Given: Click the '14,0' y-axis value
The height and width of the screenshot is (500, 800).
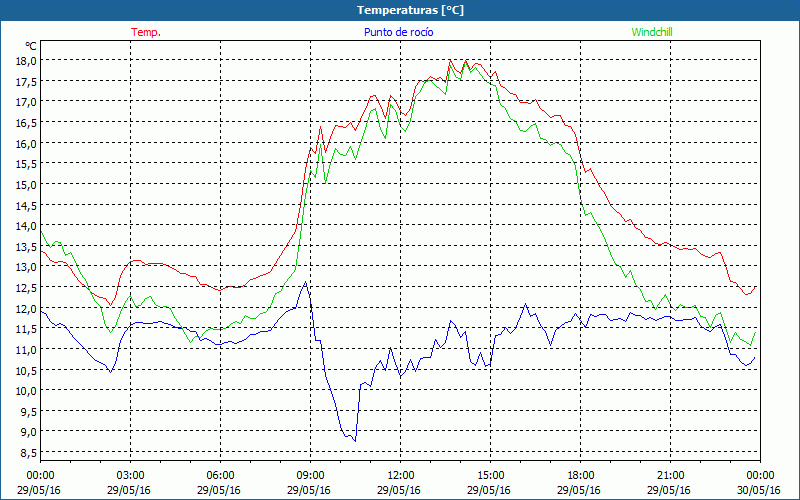Looking at the screenshot, I should tap(26, 226).
